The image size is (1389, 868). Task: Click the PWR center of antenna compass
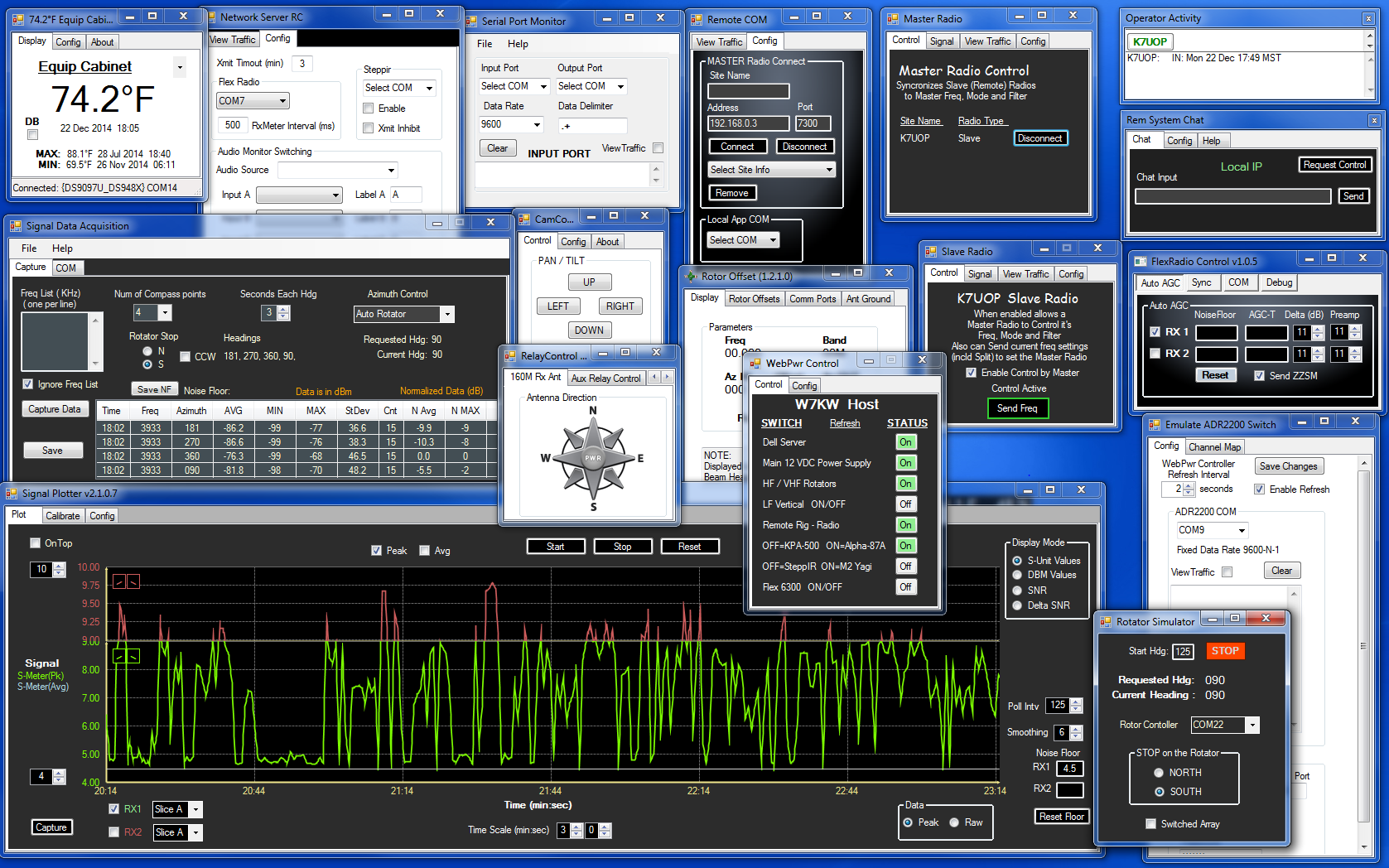pyautogui.click(x=593, y=457)
